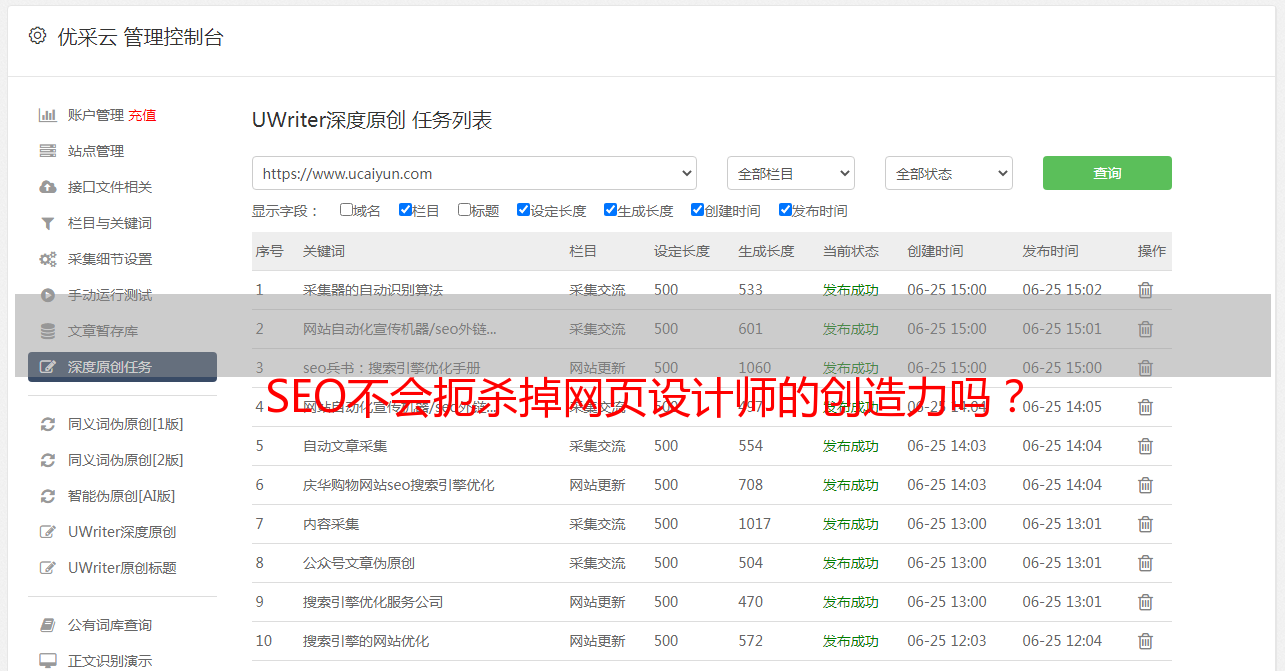Click the refresh icon for 智能伪原创[AI版]
Viewport: 1285px width, 671px height.
click(x=47, y=496)
